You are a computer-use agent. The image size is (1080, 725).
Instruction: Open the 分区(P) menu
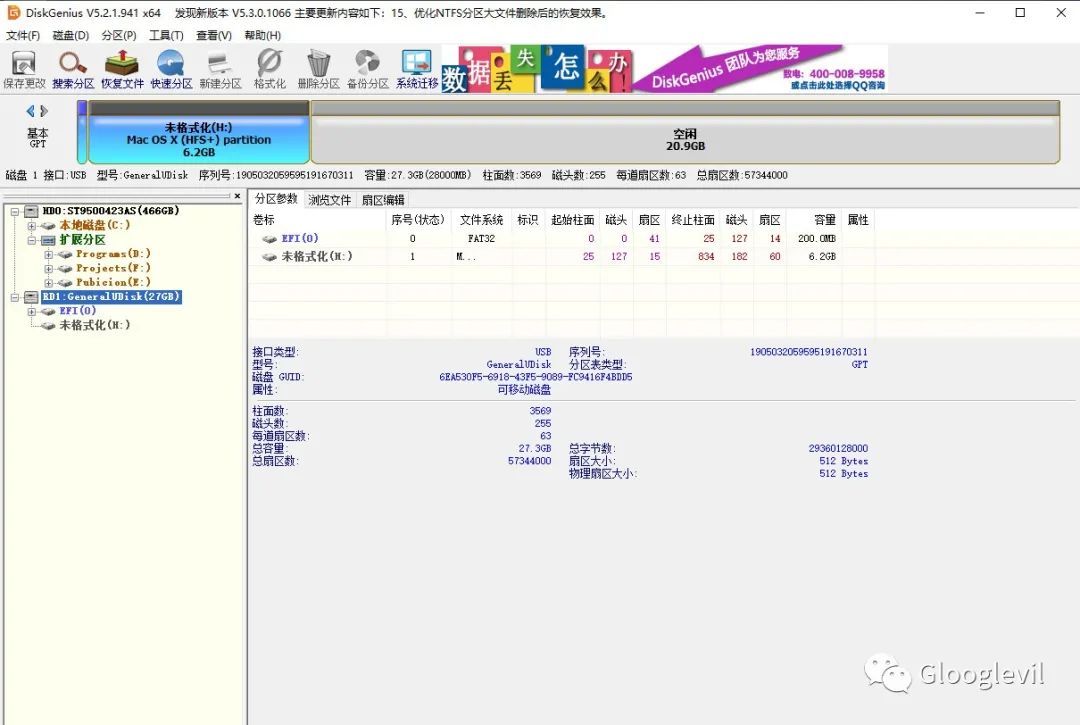(118, 35)
